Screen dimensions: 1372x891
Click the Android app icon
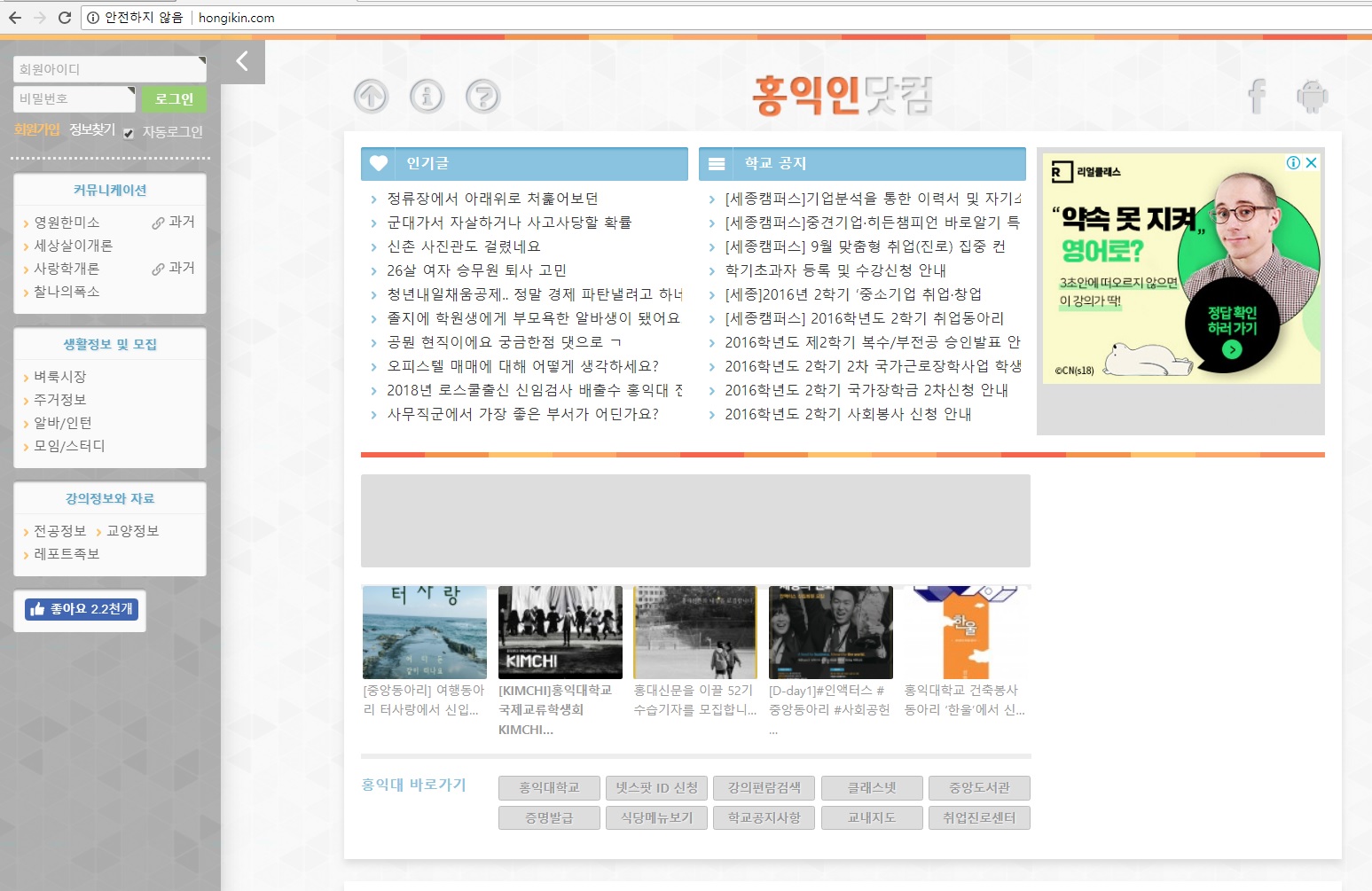point(1312,96)
